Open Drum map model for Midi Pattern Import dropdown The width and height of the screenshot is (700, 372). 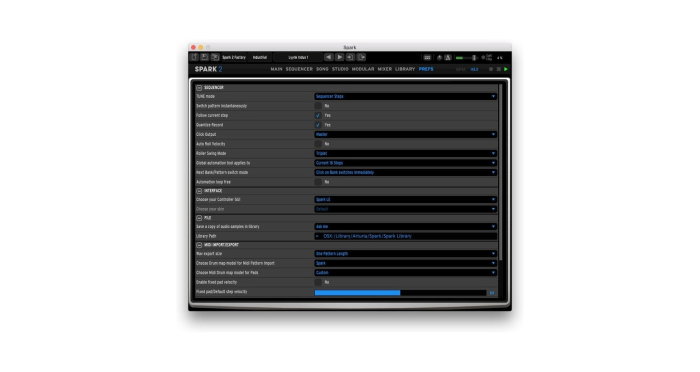(405, 263)
